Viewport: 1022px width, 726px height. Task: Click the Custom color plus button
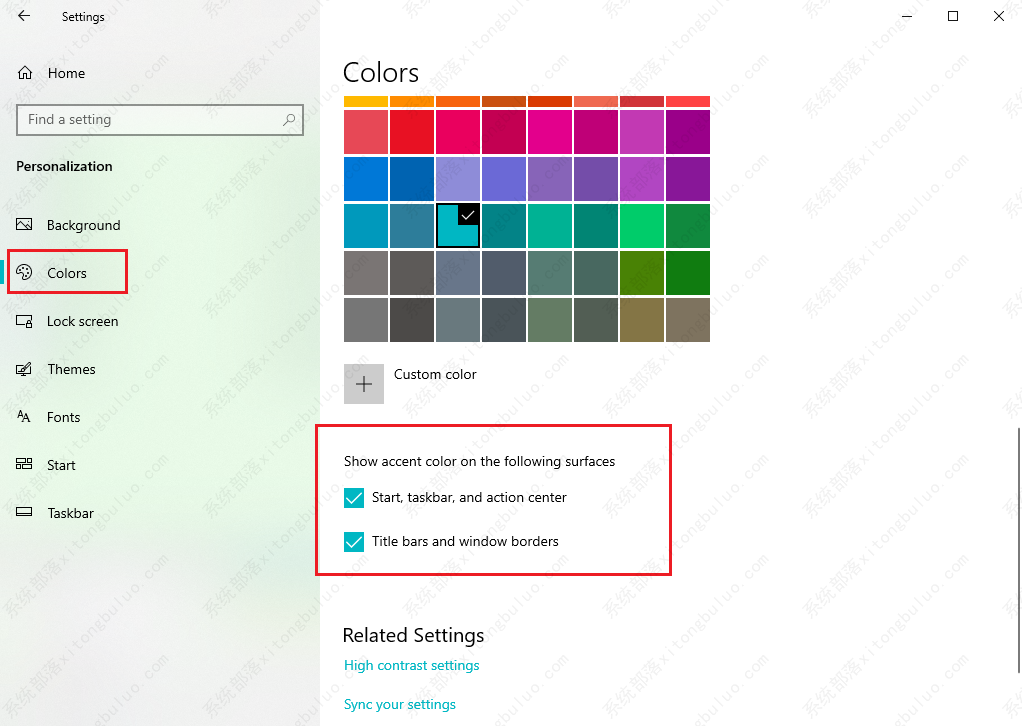[x=364, y=384]
